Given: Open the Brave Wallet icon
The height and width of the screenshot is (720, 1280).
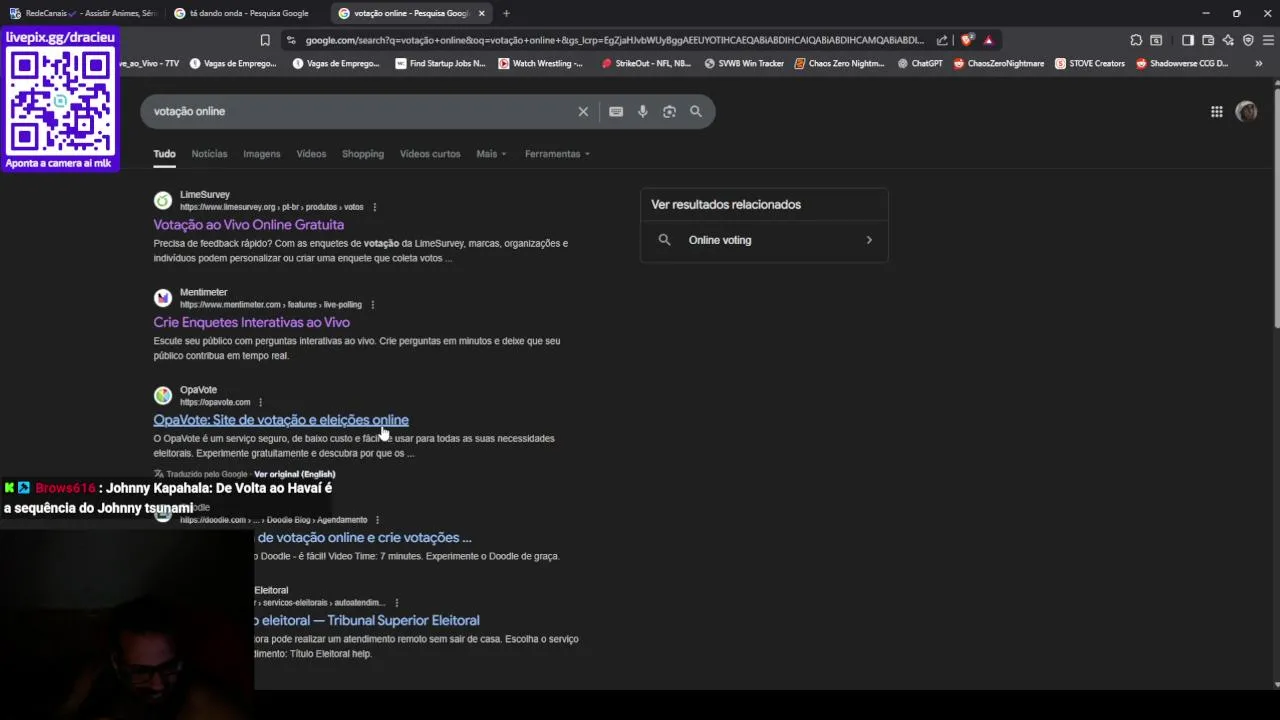Looking at the screenshot, I should (1208, 40).
